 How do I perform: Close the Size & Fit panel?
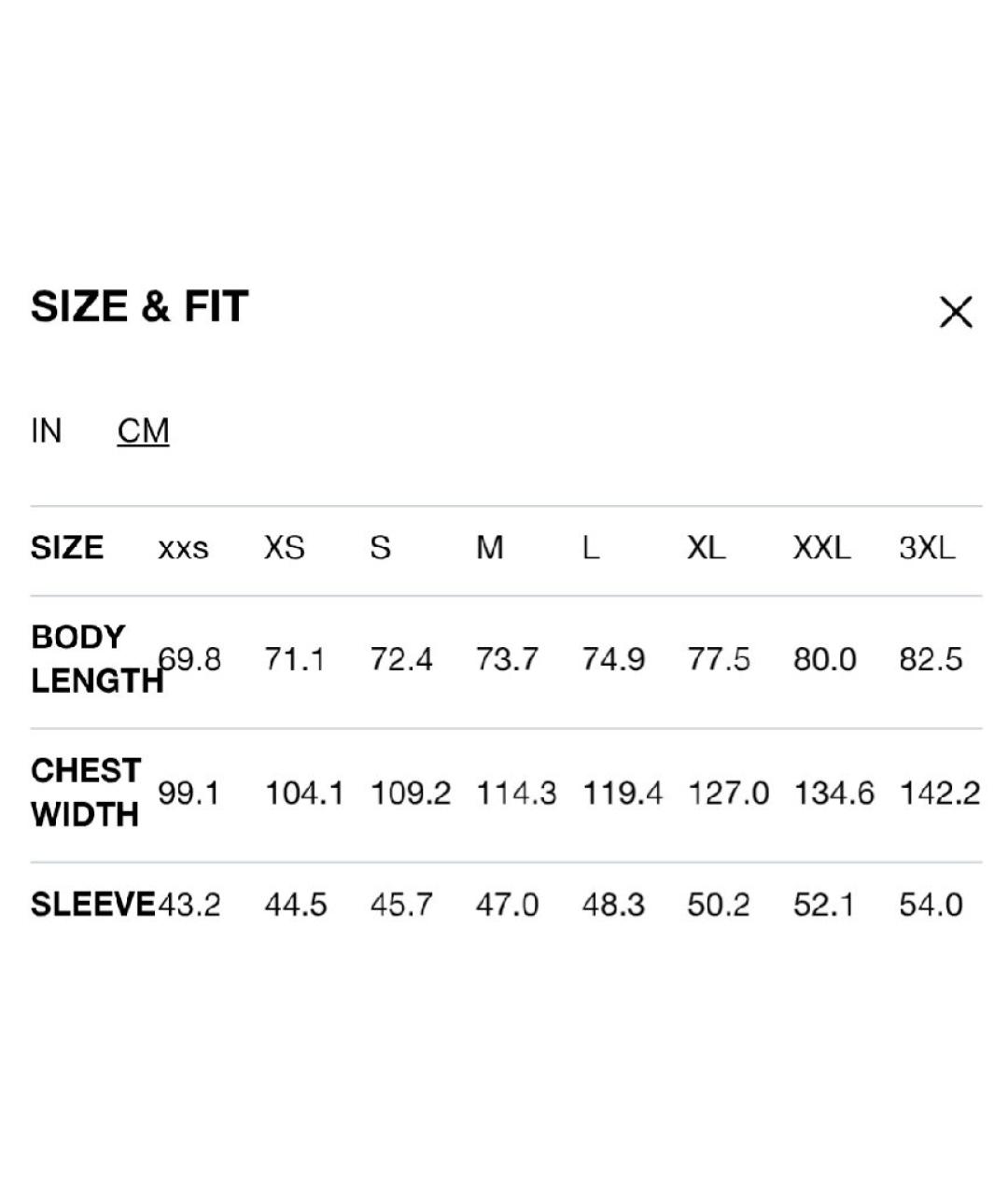click(955, 313)
